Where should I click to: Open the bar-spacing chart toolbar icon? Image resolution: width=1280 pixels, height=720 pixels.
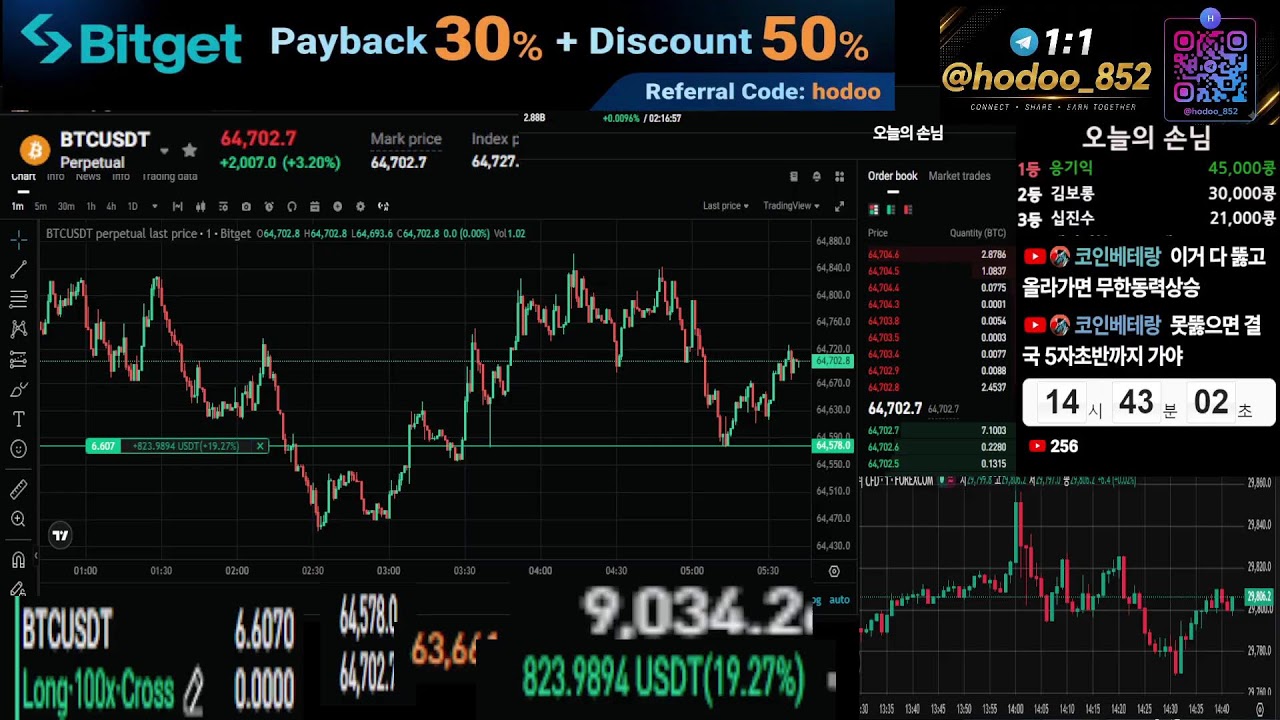click(x=177, y=206)
